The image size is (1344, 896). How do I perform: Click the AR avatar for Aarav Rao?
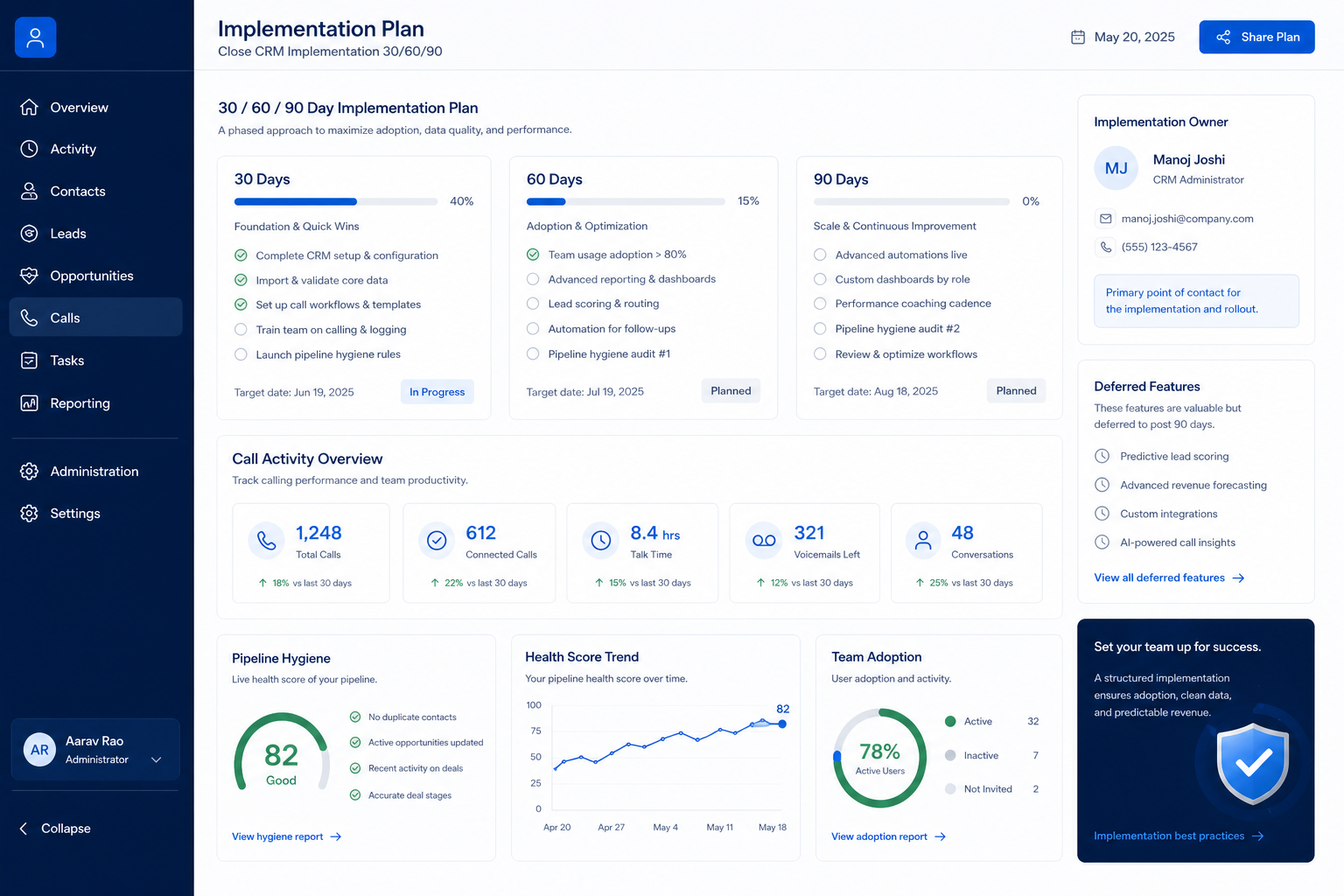pyautogui.click(x=39, y=750)
